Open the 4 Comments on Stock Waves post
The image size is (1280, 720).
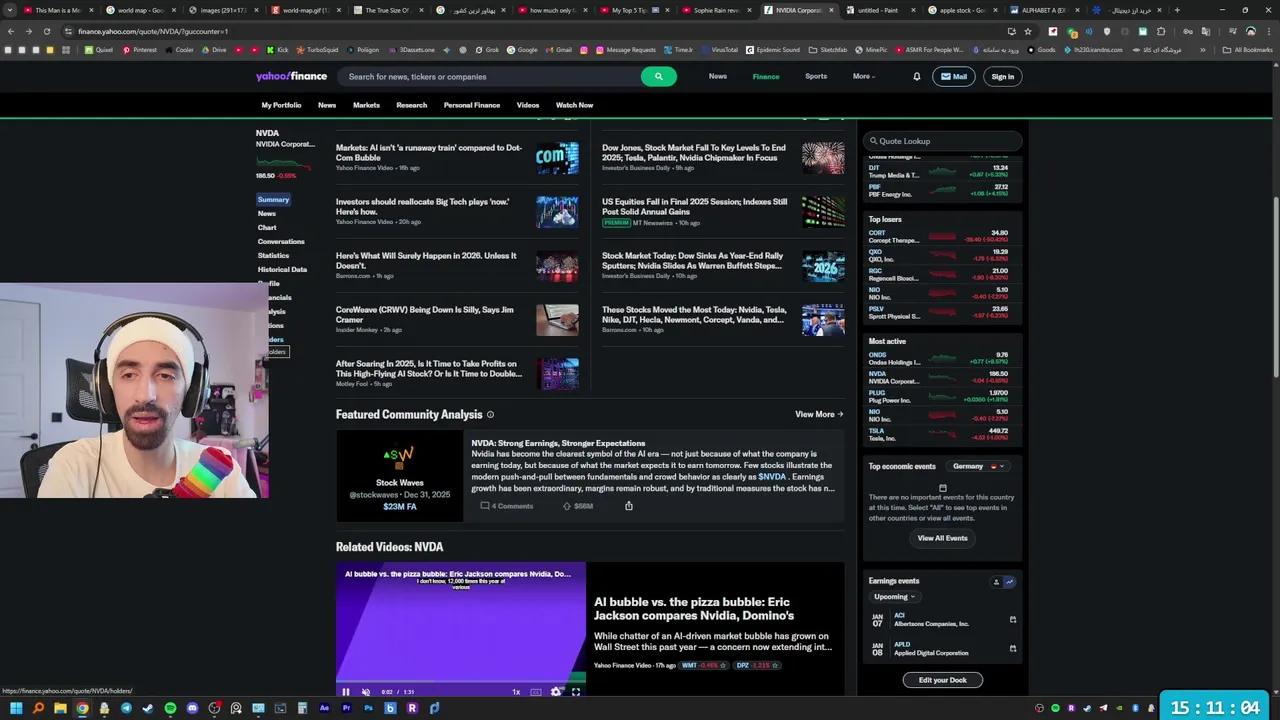point(507,506)
